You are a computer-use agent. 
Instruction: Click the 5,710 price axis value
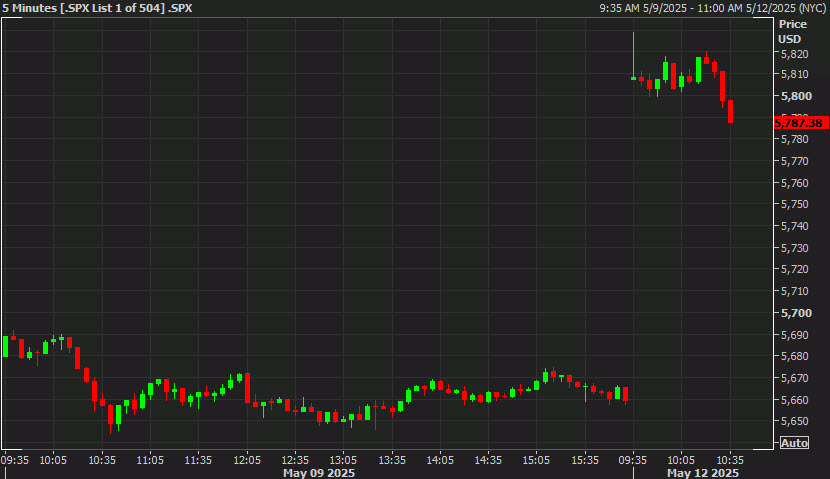tap(795, 291)
